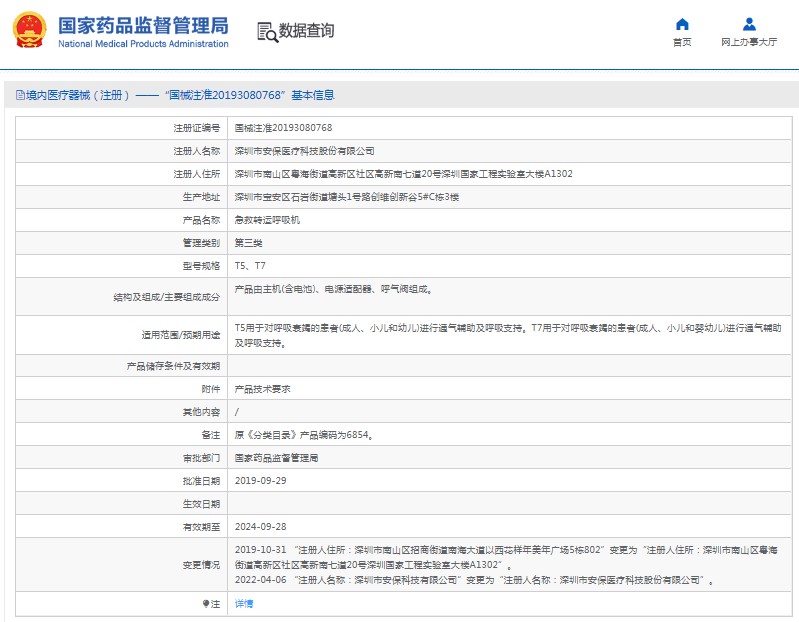Select the product name 急救转运呼吸机
Viewport: 799px width, 622px height.
coord(267,220)
